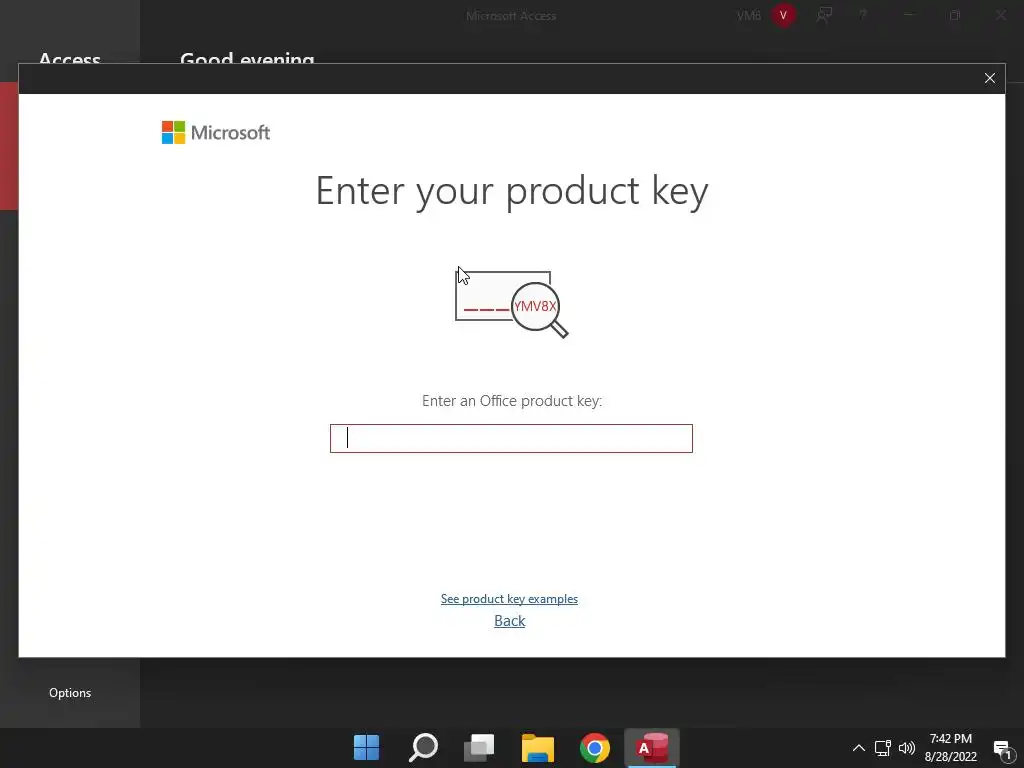Viewport: 1024px width, 768px height.
Task: Click the Office product key input field
Action: pos(511,438)
